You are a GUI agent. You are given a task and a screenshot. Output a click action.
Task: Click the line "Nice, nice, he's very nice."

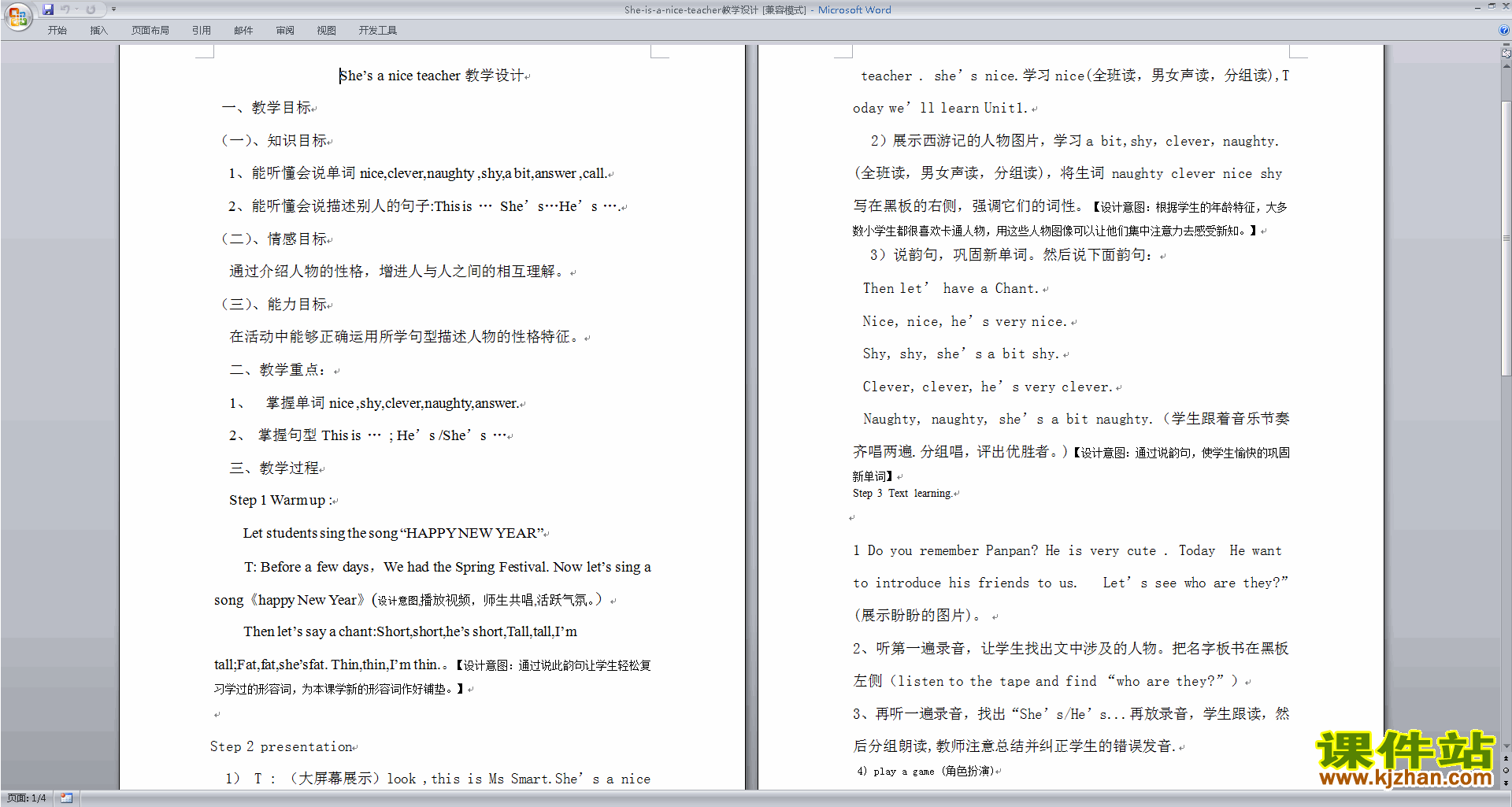[x=965, y=321]
